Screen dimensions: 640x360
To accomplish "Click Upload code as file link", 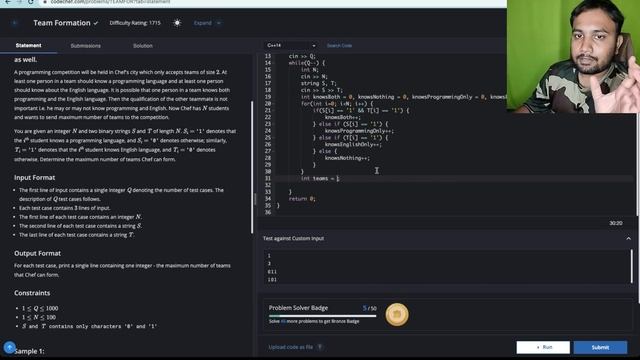I will pyautogui.click(x=291, y=347).
